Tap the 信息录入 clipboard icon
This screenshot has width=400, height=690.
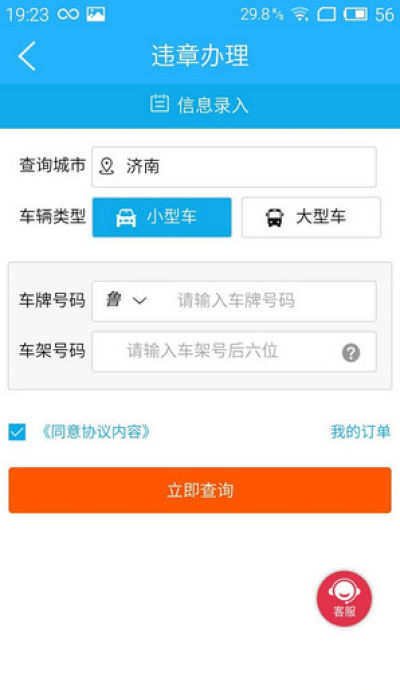[159, 104]
